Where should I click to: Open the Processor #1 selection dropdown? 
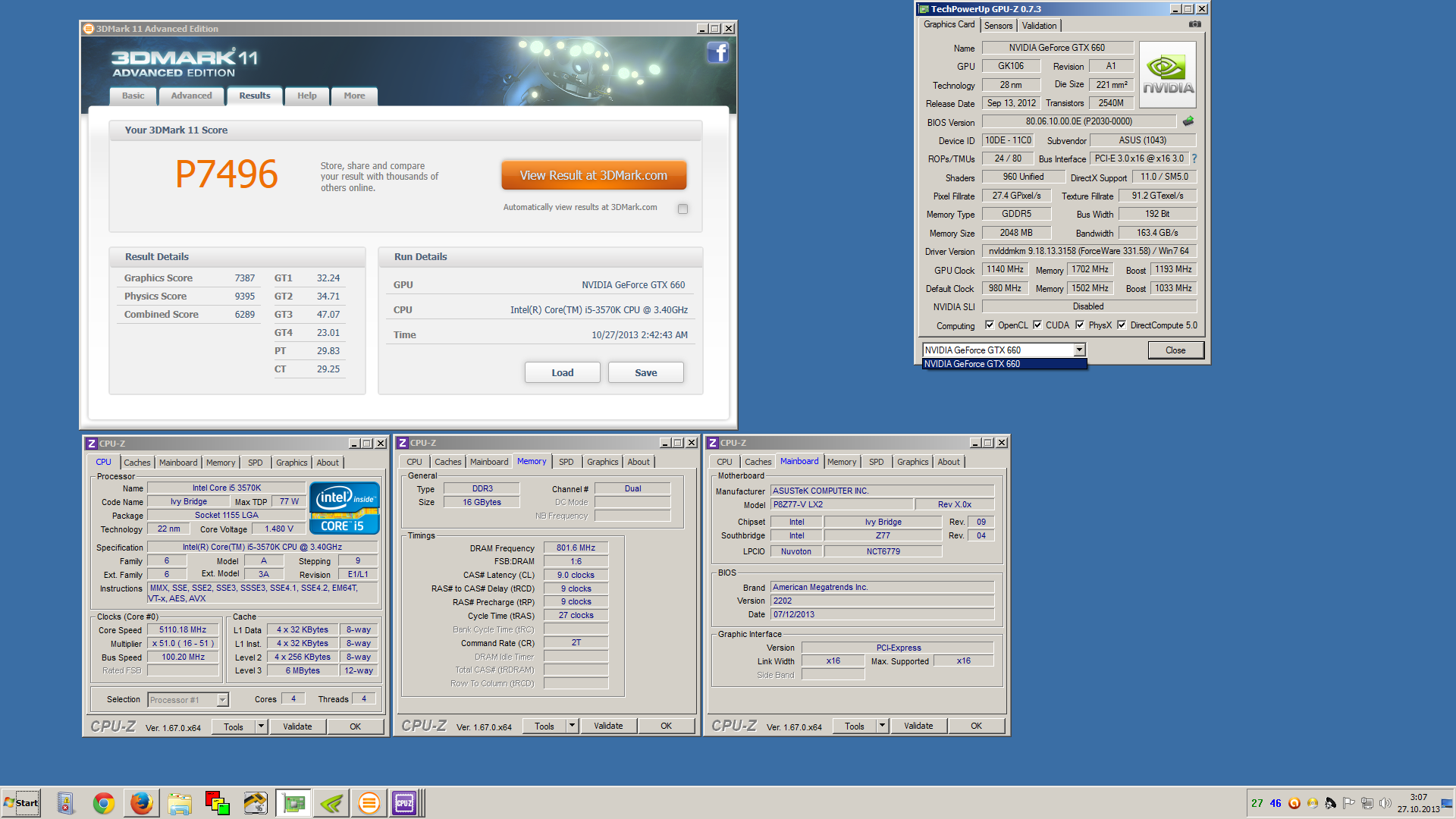click(x=222, y=700)
